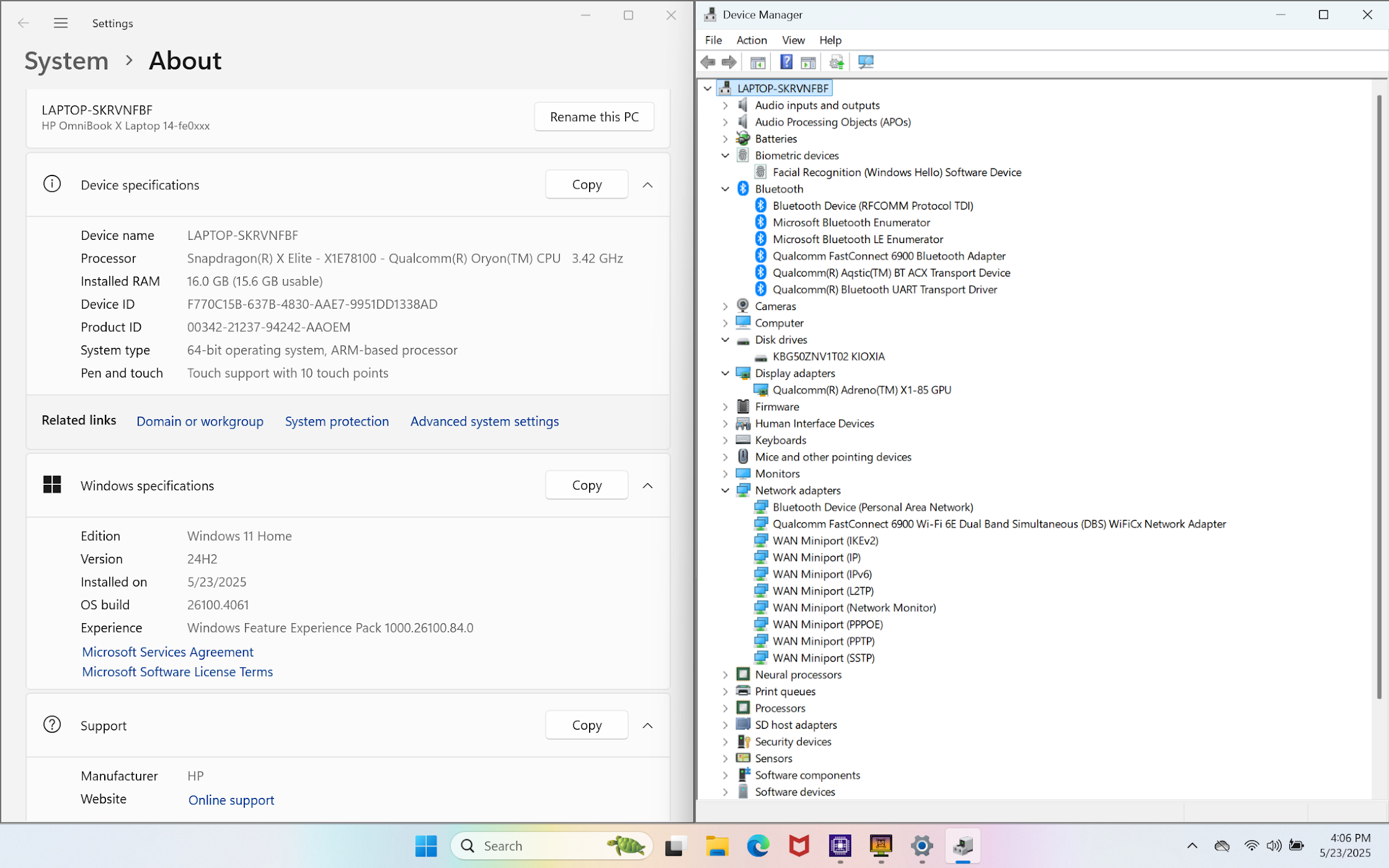Open Wi-Fi network tray icon
This screenshot has height=868, width=1389.
point(1251,846)
